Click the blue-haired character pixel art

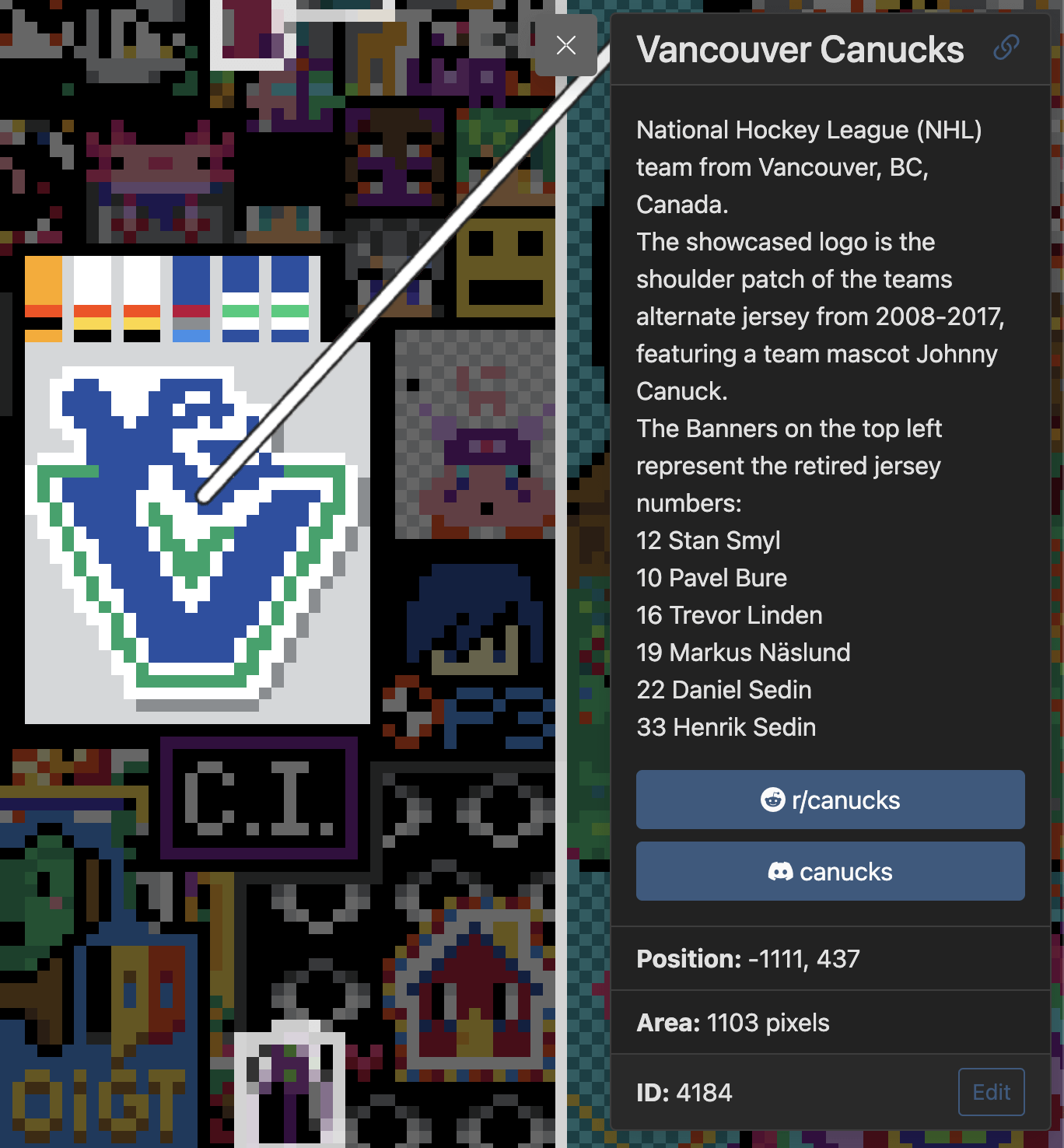[x=474, y=618]
